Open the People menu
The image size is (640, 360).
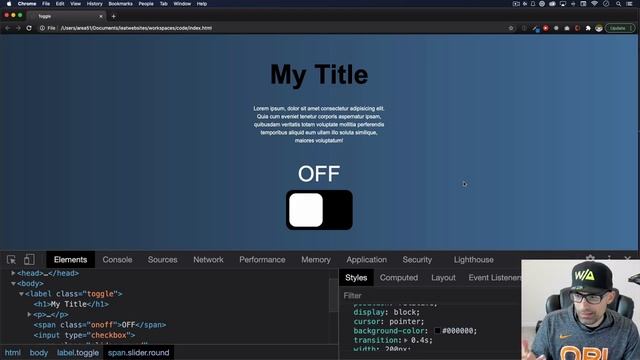[146, 4]
